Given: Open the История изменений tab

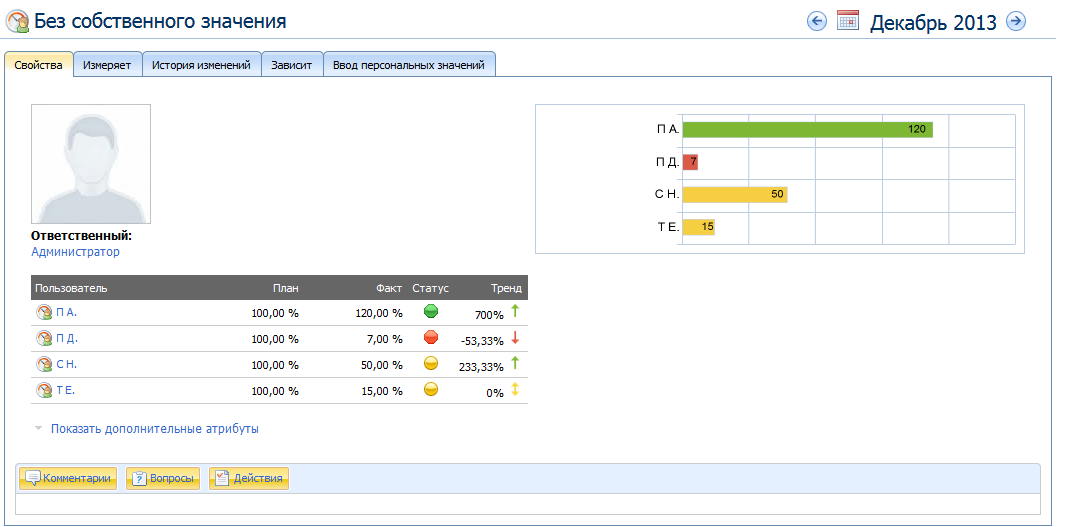Looking at the screenshot, I should [x=201, y=65].
